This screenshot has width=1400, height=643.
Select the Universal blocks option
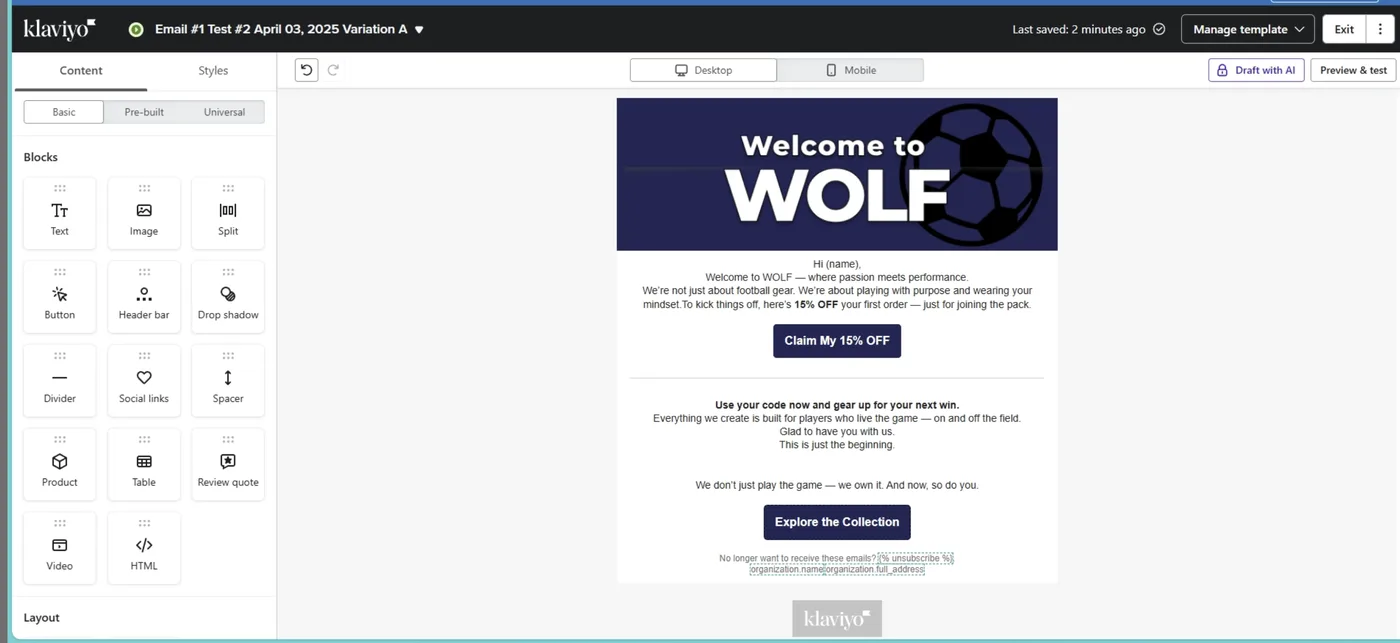(x=224, y=112)
